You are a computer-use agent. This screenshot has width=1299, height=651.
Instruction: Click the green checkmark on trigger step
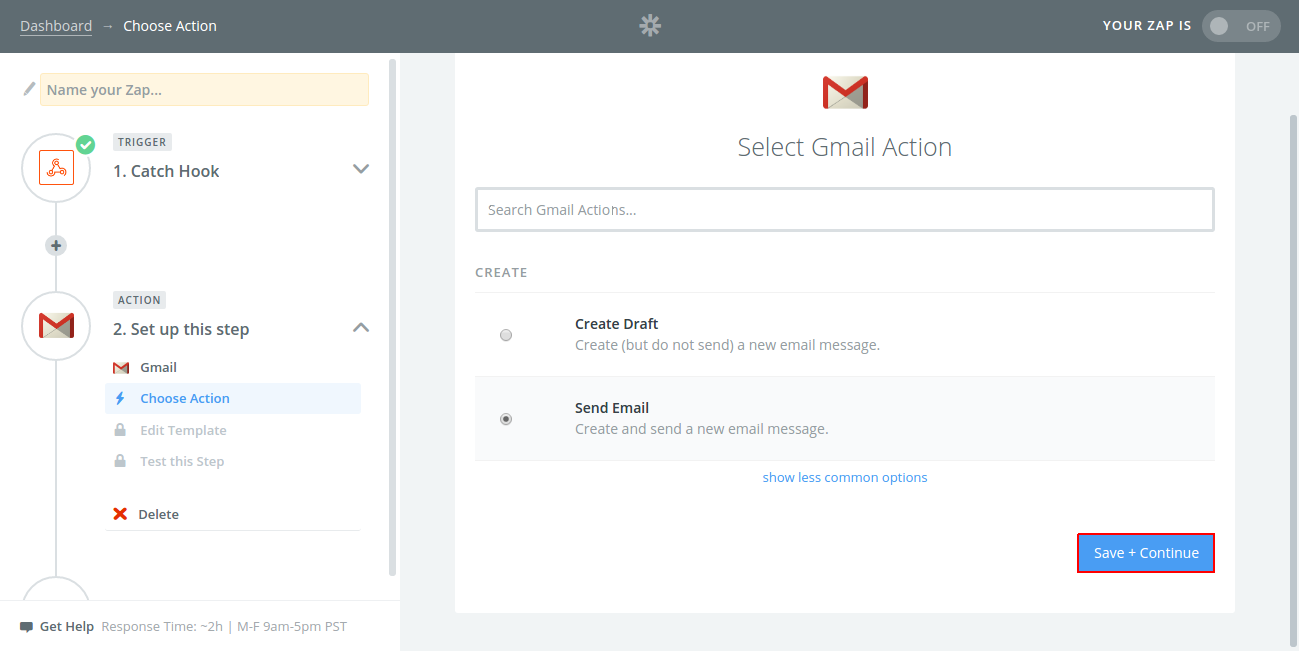(x=86, y=144)
